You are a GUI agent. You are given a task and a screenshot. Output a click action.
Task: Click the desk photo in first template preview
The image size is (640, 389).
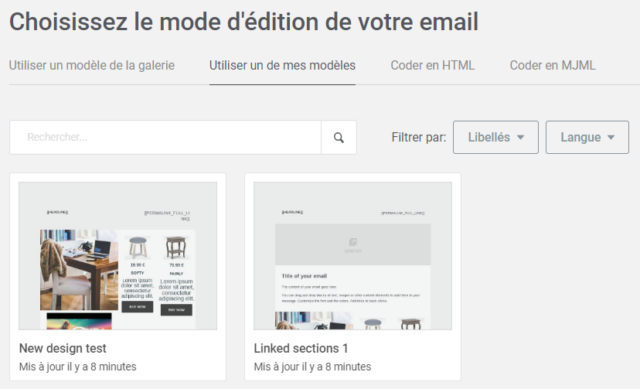79,270
